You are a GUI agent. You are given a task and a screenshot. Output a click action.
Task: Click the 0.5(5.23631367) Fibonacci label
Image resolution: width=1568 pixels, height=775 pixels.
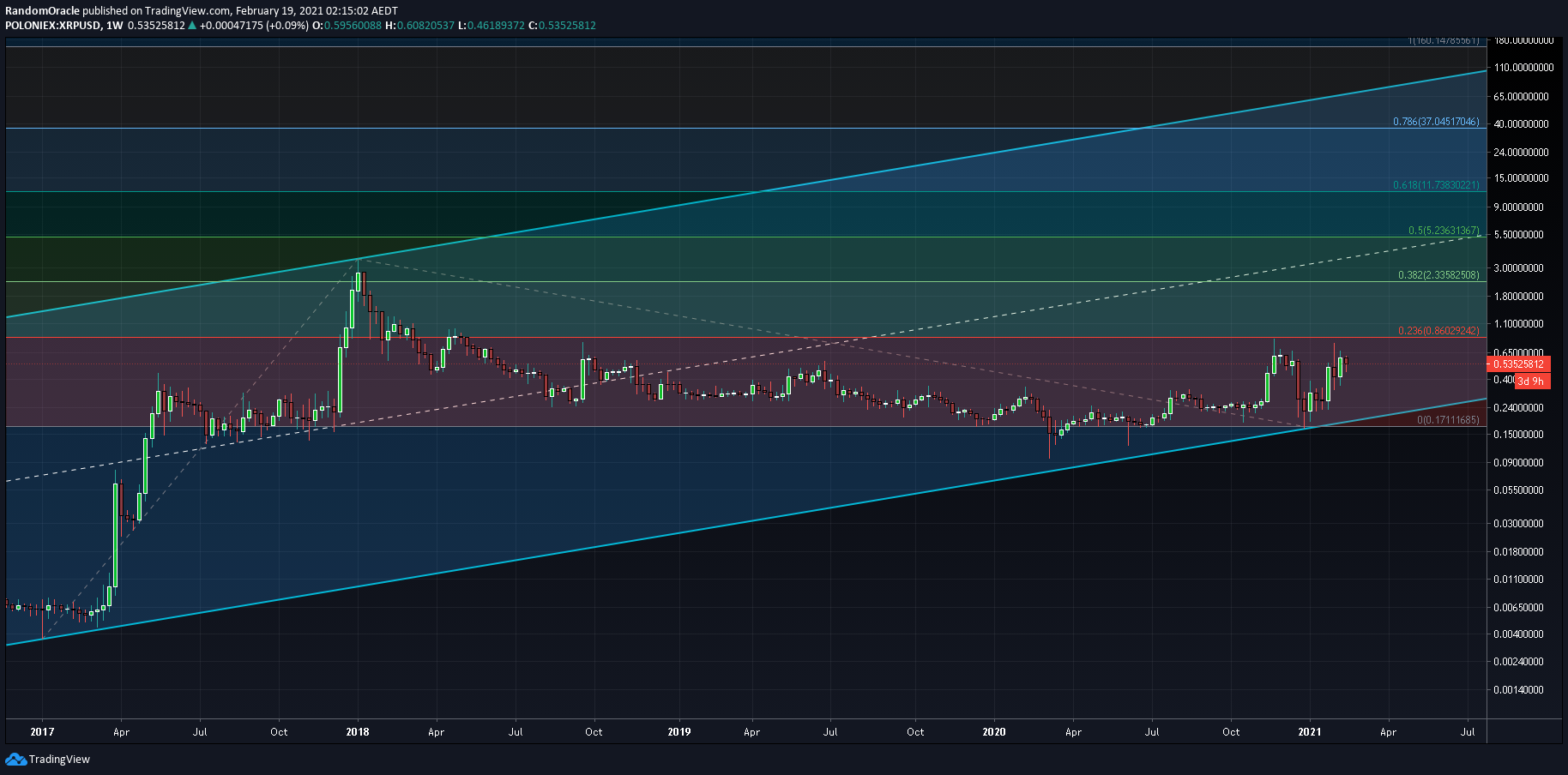tap(1444, 231)
